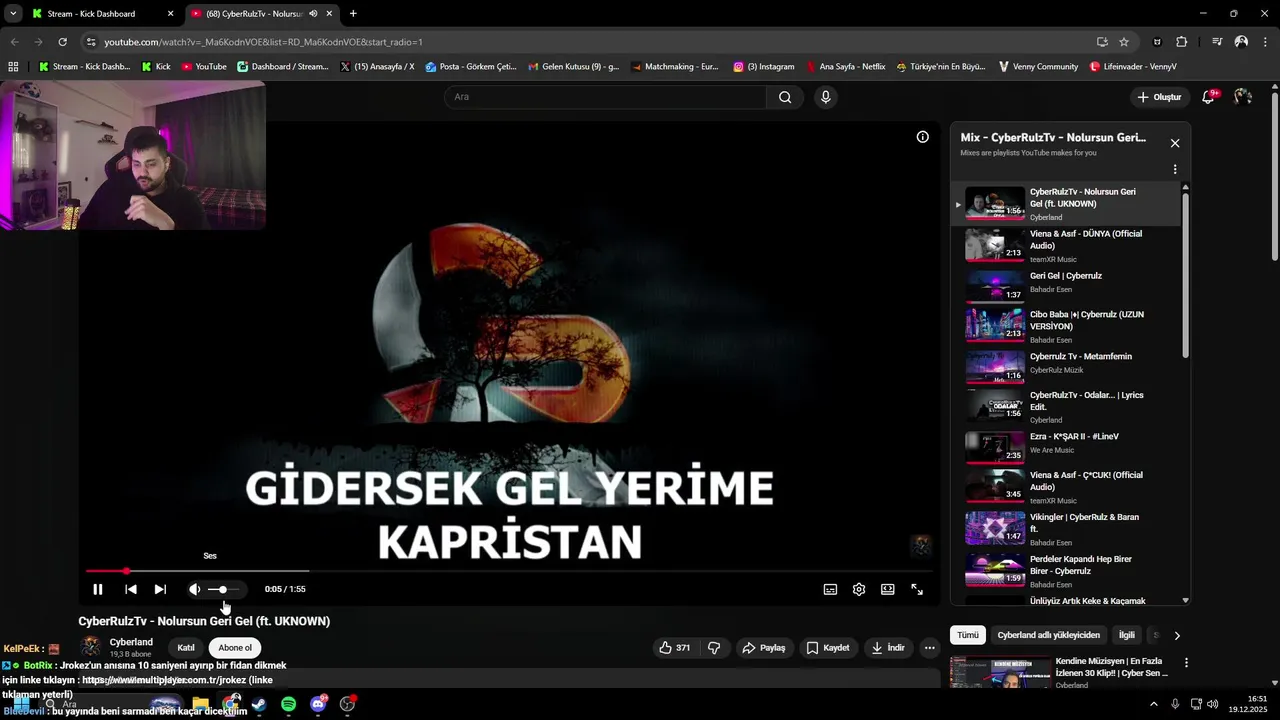
Task: Open the info card icon on the video
Action: (x=922, y=137)
